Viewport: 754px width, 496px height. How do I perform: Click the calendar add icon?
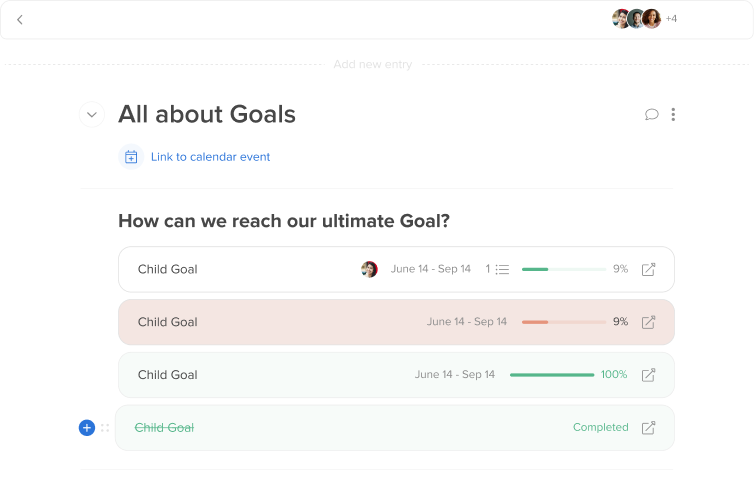coord(131,157)
